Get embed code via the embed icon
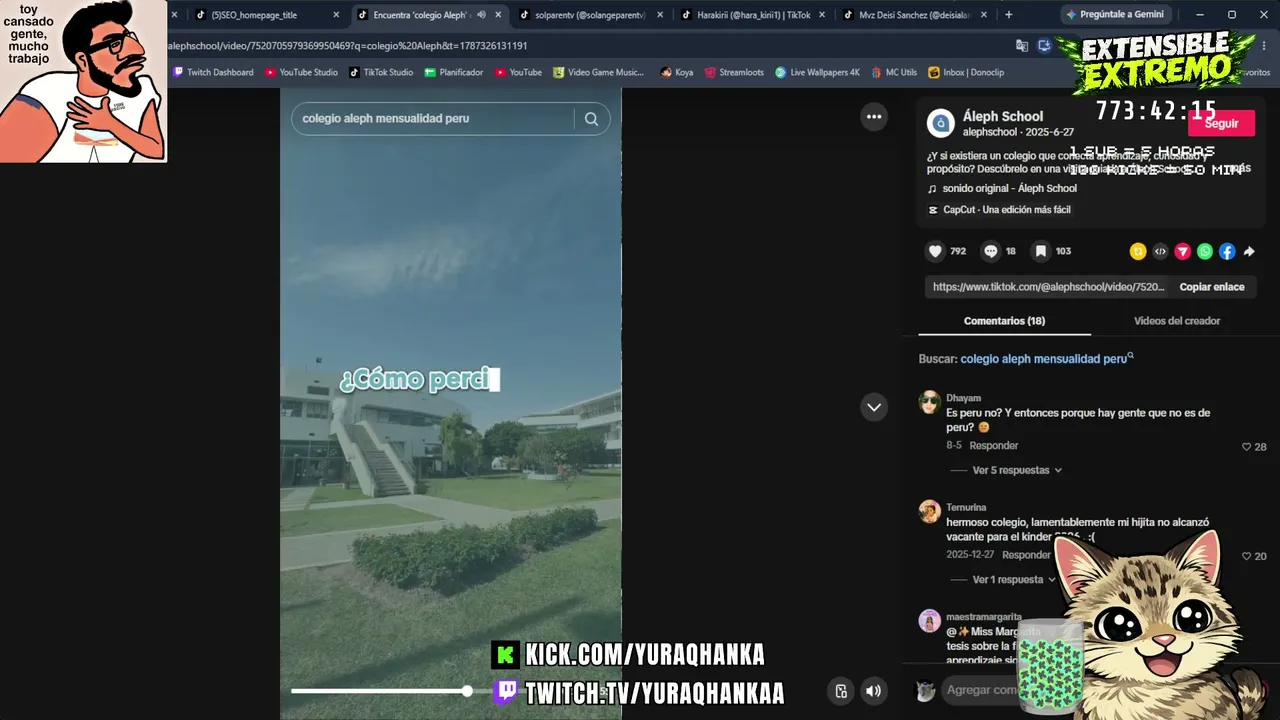Screen dimensions: 1280x720 pyautogui.click(x=1160, y=252)
